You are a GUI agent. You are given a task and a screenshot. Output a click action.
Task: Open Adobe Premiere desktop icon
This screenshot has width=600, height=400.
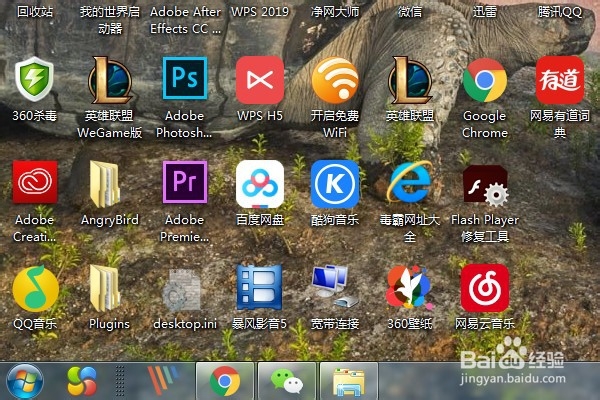(x=185, y=182)
